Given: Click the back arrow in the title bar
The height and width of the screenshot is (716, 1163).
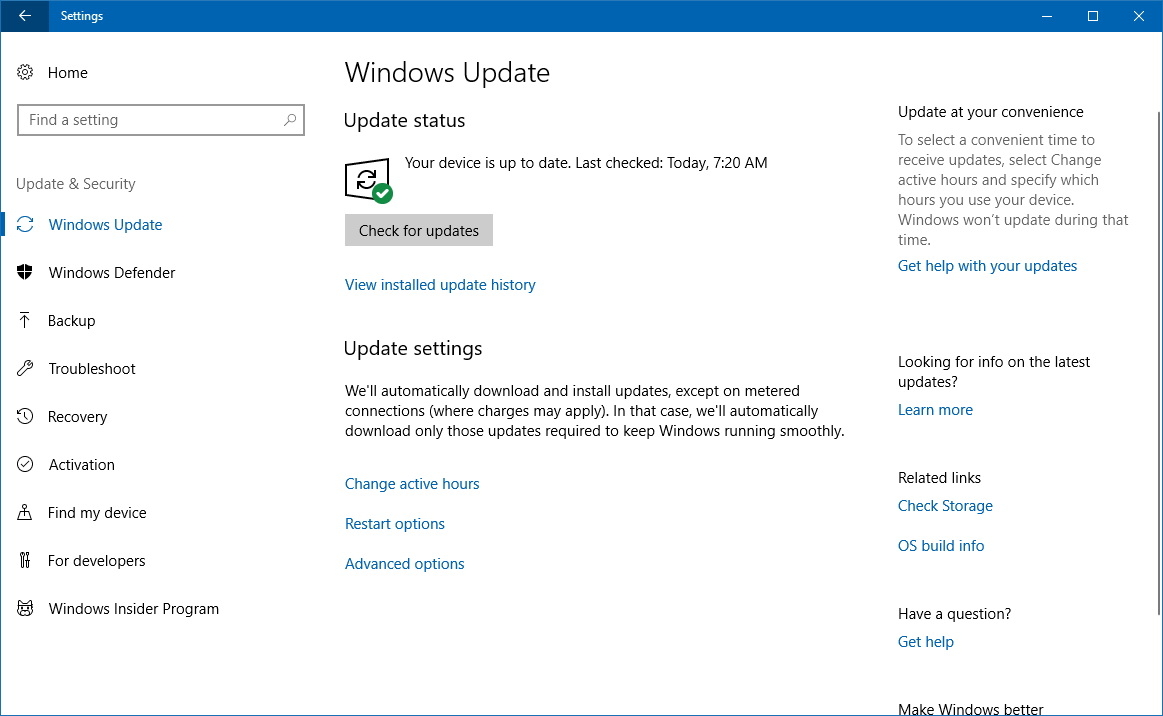Looking at the screenshot, I should (x=24, y=16).
